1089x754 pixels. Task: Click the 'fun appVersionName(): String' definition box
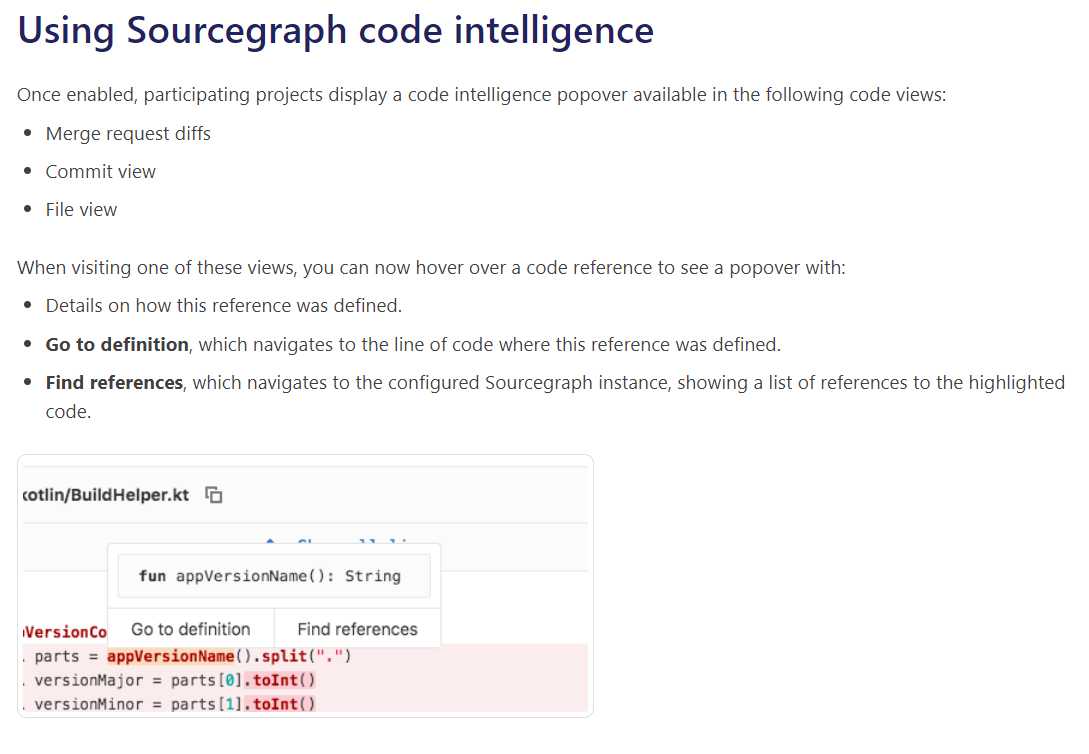pyautogui.click(x=274, y=576)
